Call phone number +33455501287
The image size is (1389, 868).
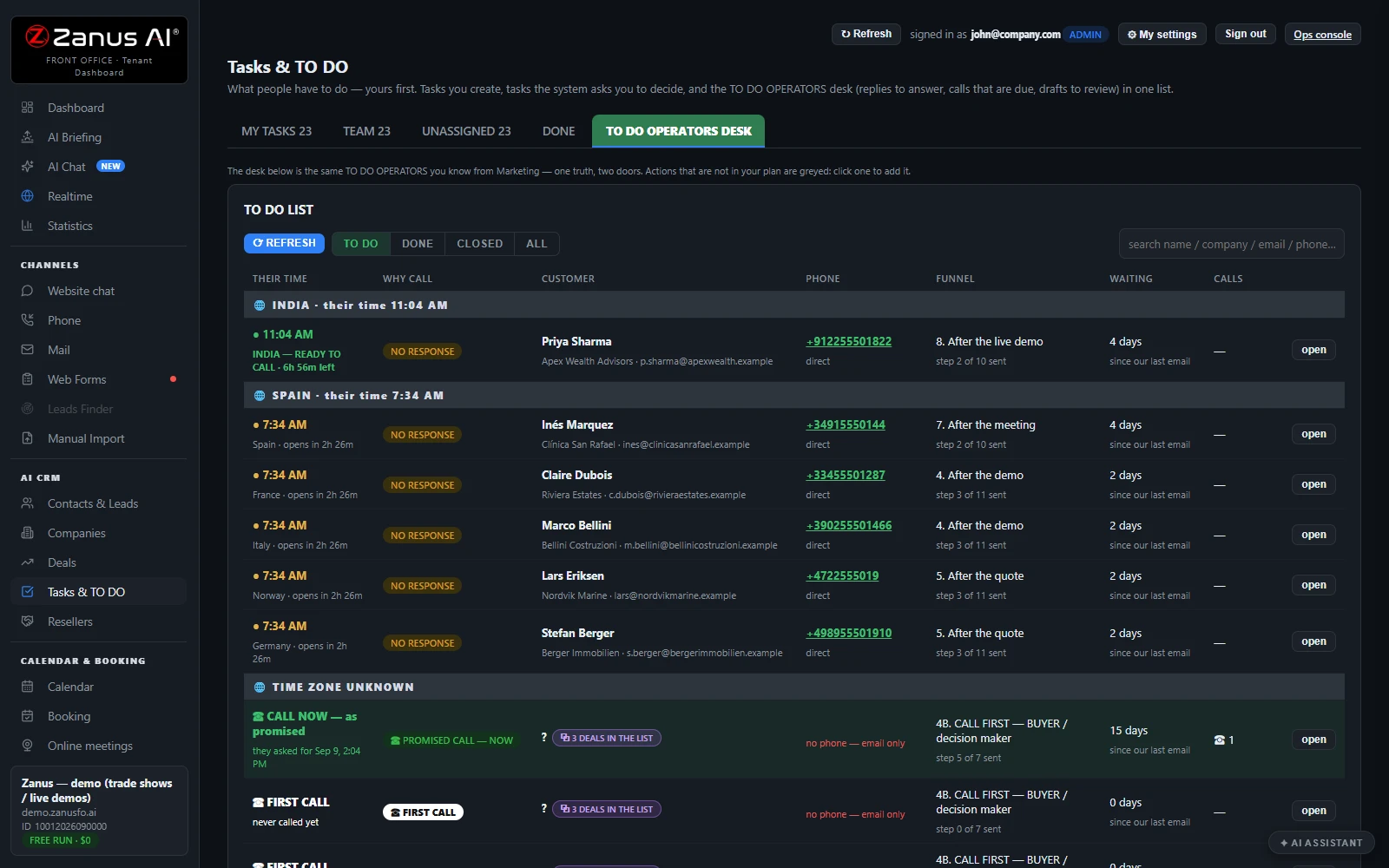tap(846, 476)
